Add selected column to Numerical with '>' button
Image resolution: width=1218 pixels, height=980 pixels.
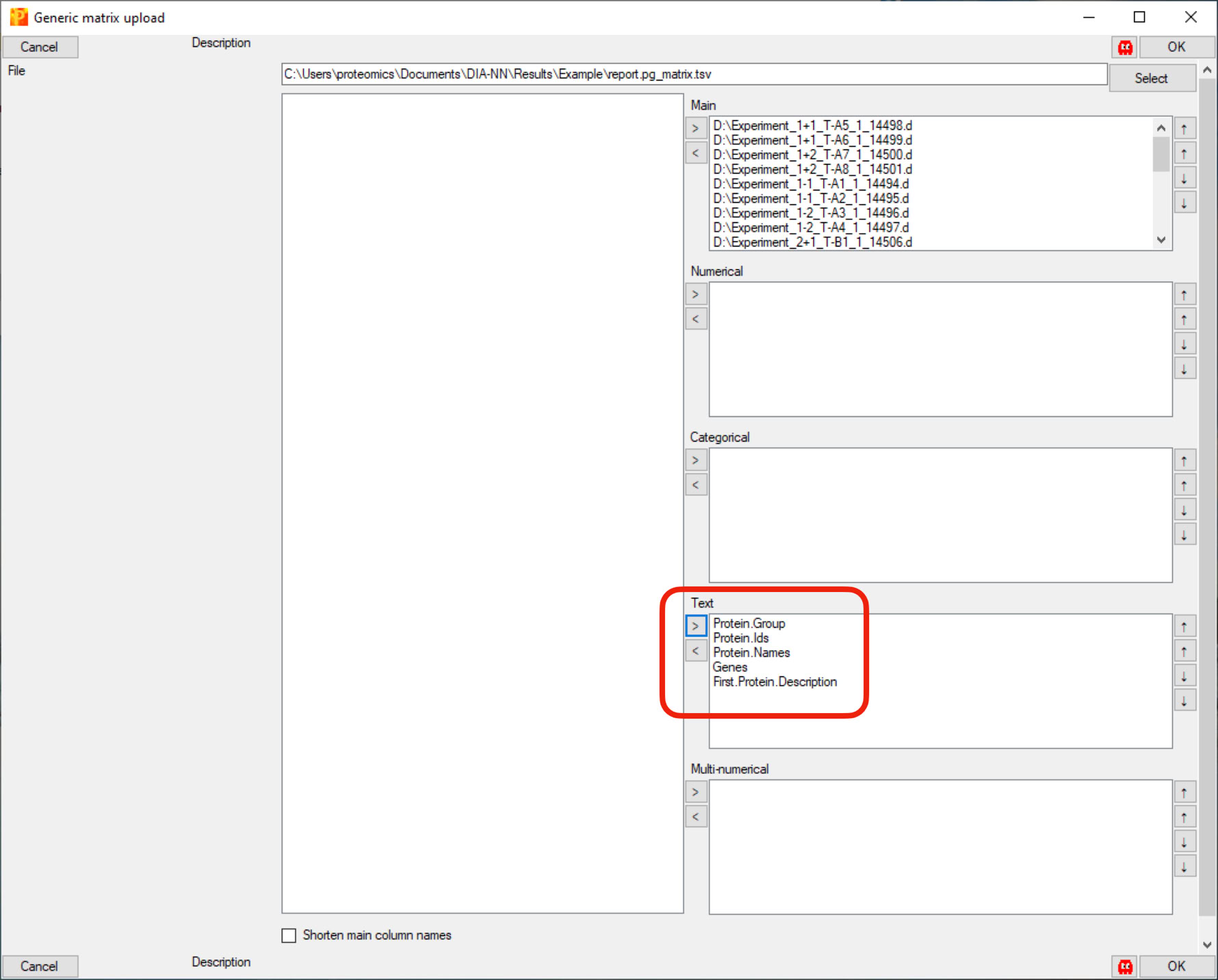tap(695, 294)
